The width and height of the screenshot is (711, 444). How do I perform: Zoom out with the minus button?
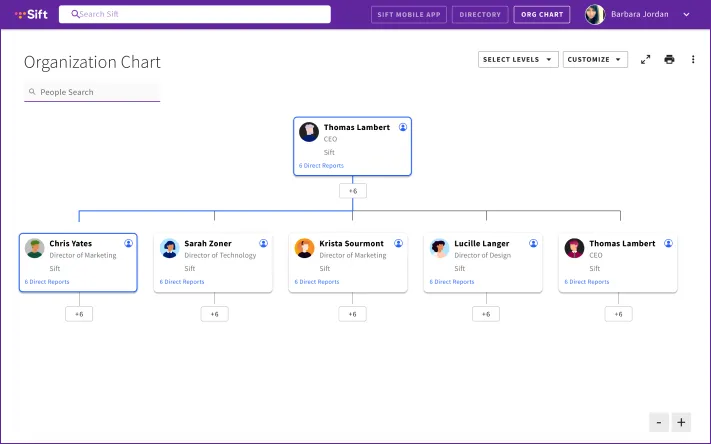pos(659,422)
